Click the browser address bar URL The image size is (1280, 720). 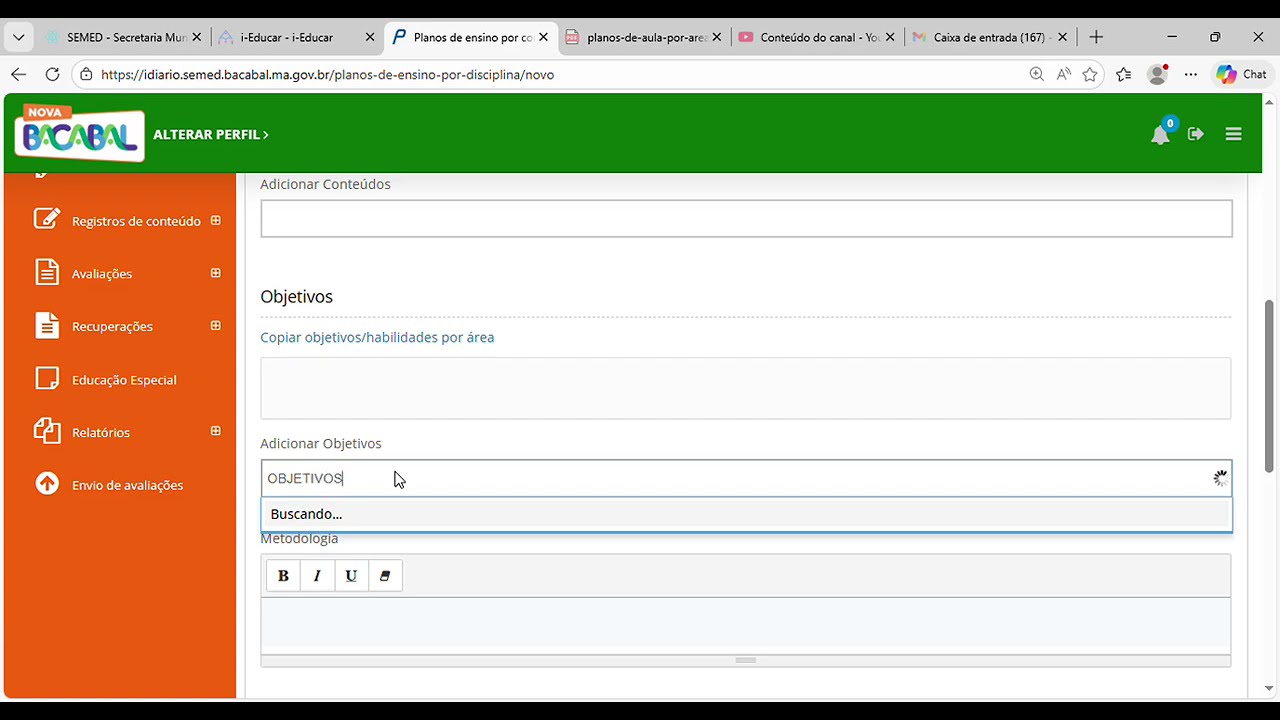click(328, 74)
